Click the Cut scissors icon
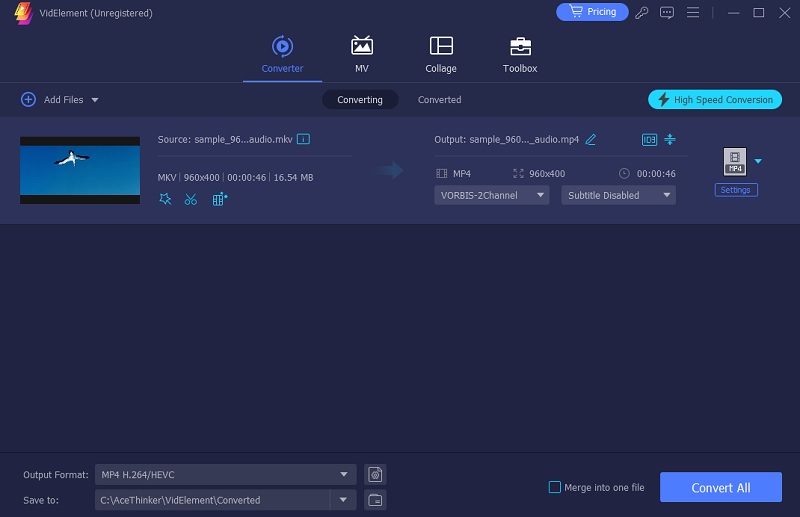800x517 pixels. (191, 199)
